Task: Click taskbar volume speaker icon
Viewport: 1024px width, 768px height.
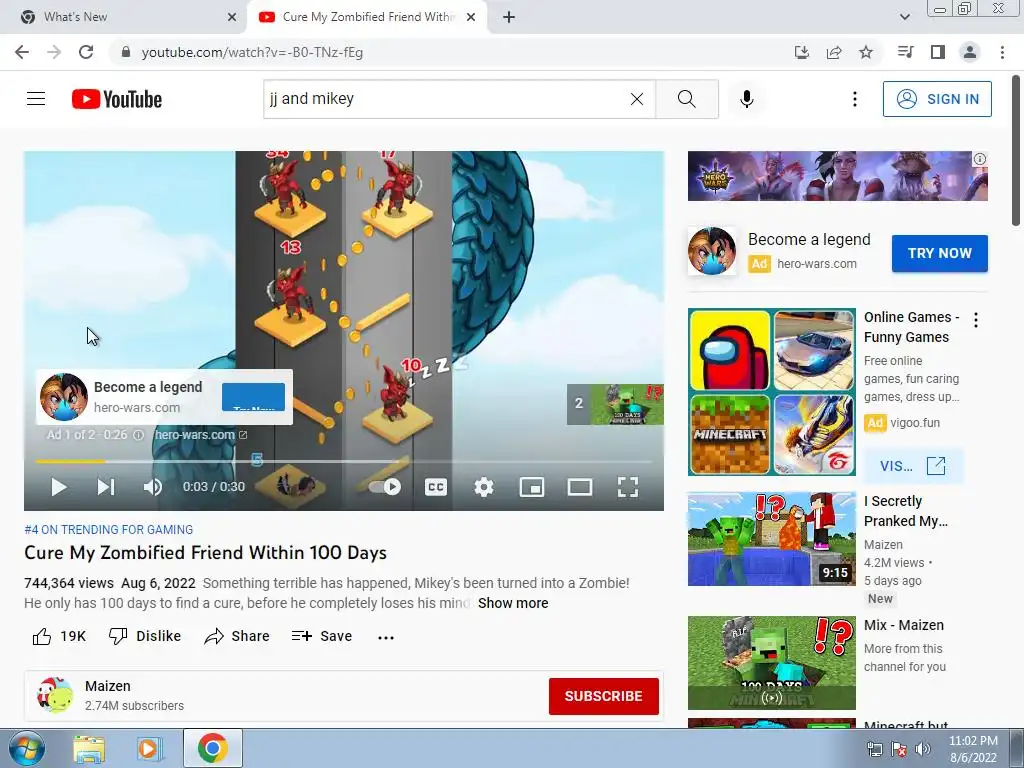Action: pyautogui.click(x=923, y=749)
